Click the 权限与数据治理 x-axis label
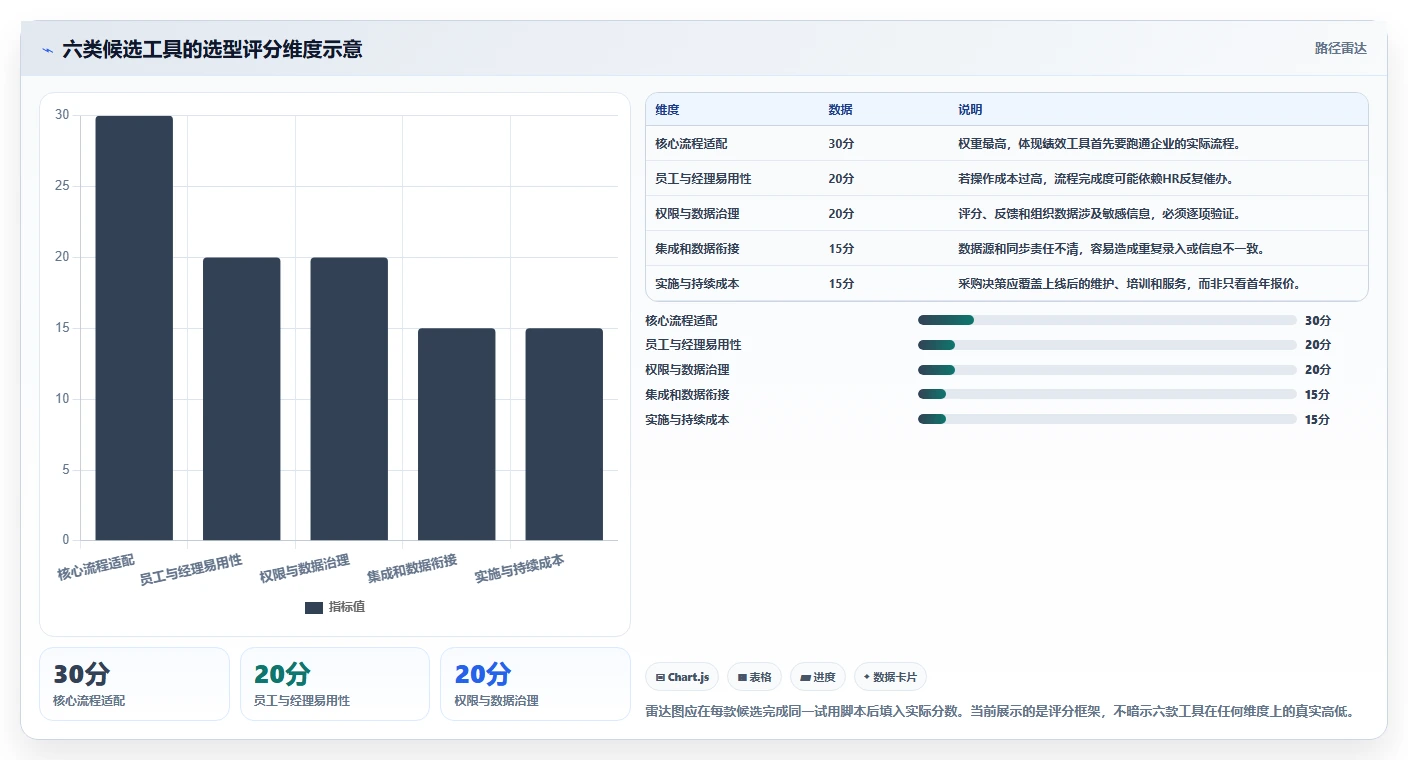The image size is (1408, 760). point(305,568)
